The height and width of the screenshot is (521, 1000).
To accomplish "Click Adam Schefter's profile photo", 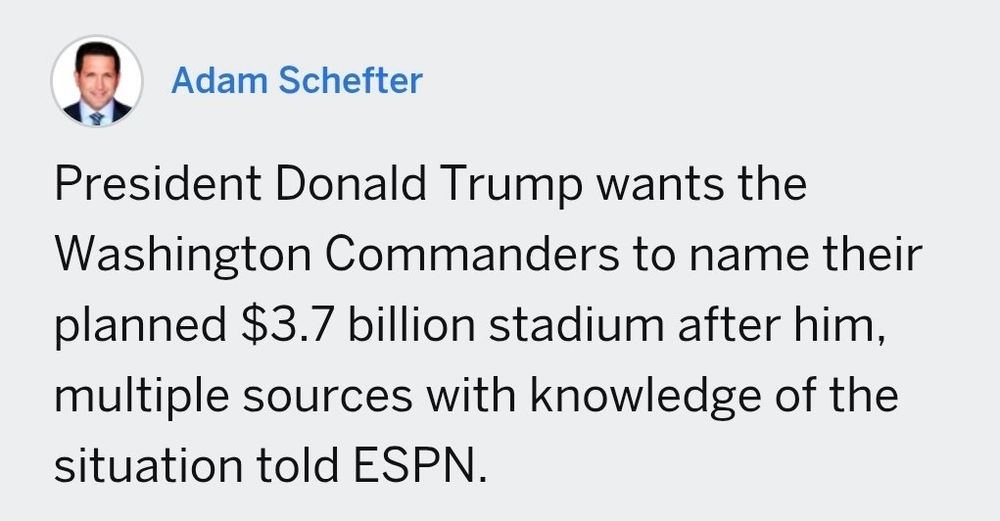I will 97,82.
